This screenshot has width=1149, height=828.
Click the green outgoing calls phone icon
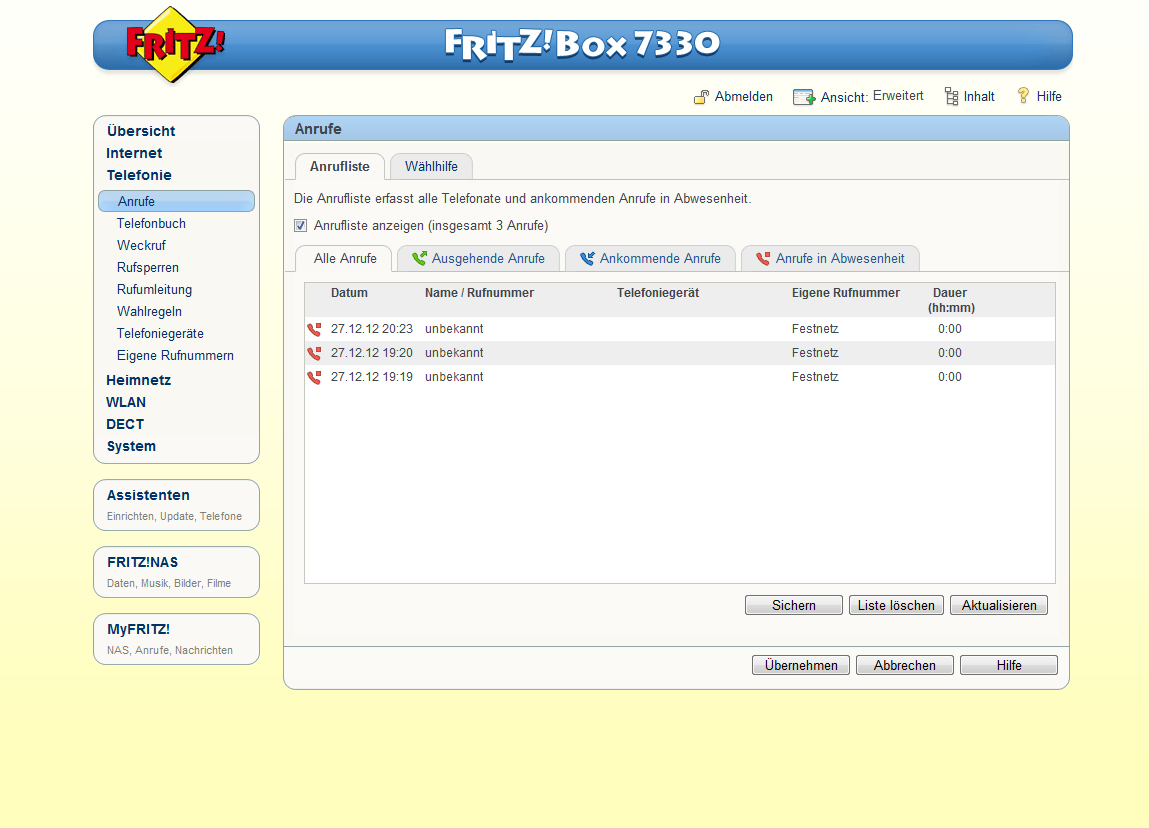419,258
